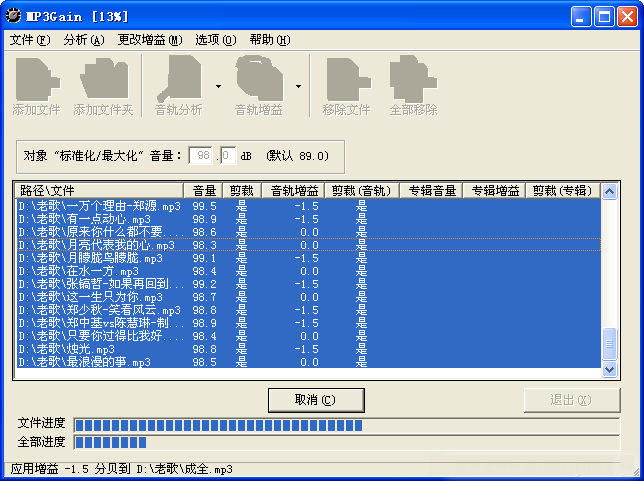Screen dimensions: 644x481
Task: Open the 分析(A) menu
Action: tap(84, 40)
